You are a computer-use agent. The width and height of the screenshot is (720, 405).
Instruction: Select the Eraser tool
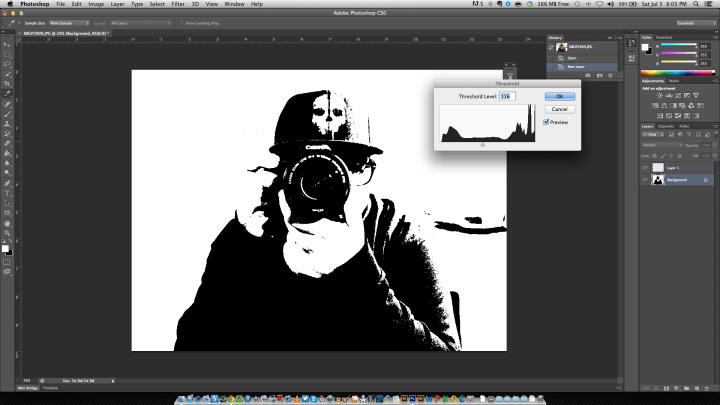coord(7,144)
